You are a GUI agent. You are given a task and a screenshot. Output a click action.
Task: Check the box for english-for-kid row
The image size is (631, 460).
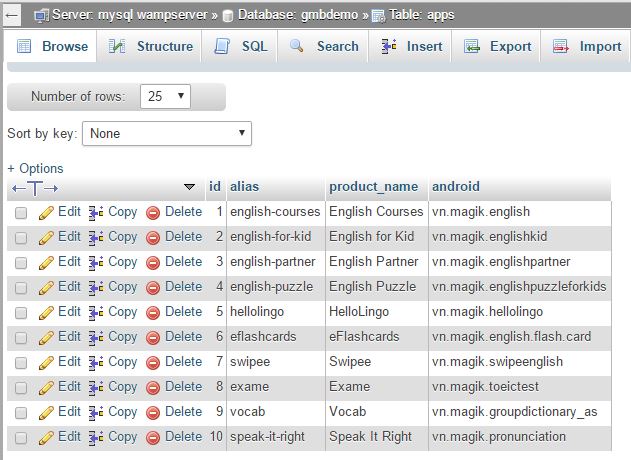tap(21, 238)
